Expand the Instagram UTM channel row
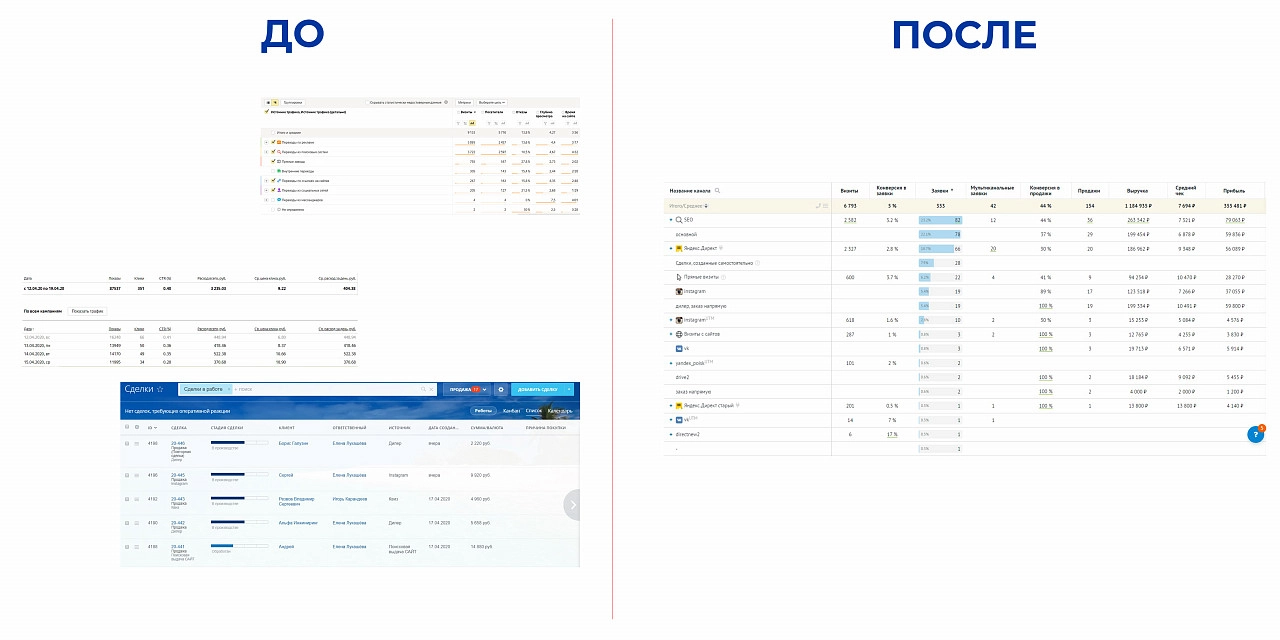The height and width of the screenshot is (640, 1280). pos(671,320)
